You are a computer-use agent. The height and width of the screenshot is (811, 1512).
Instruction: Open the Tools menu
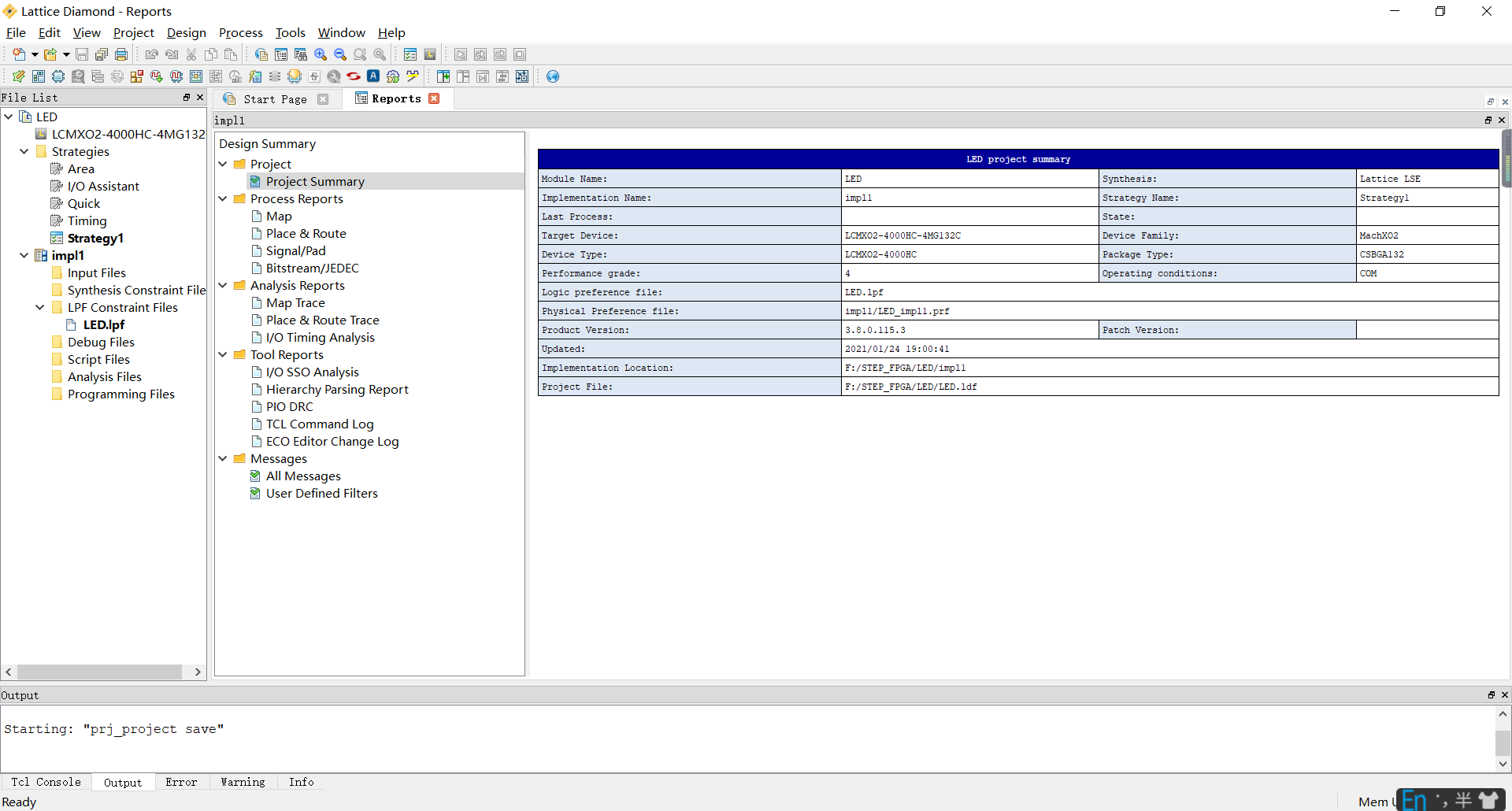[291, 32]
